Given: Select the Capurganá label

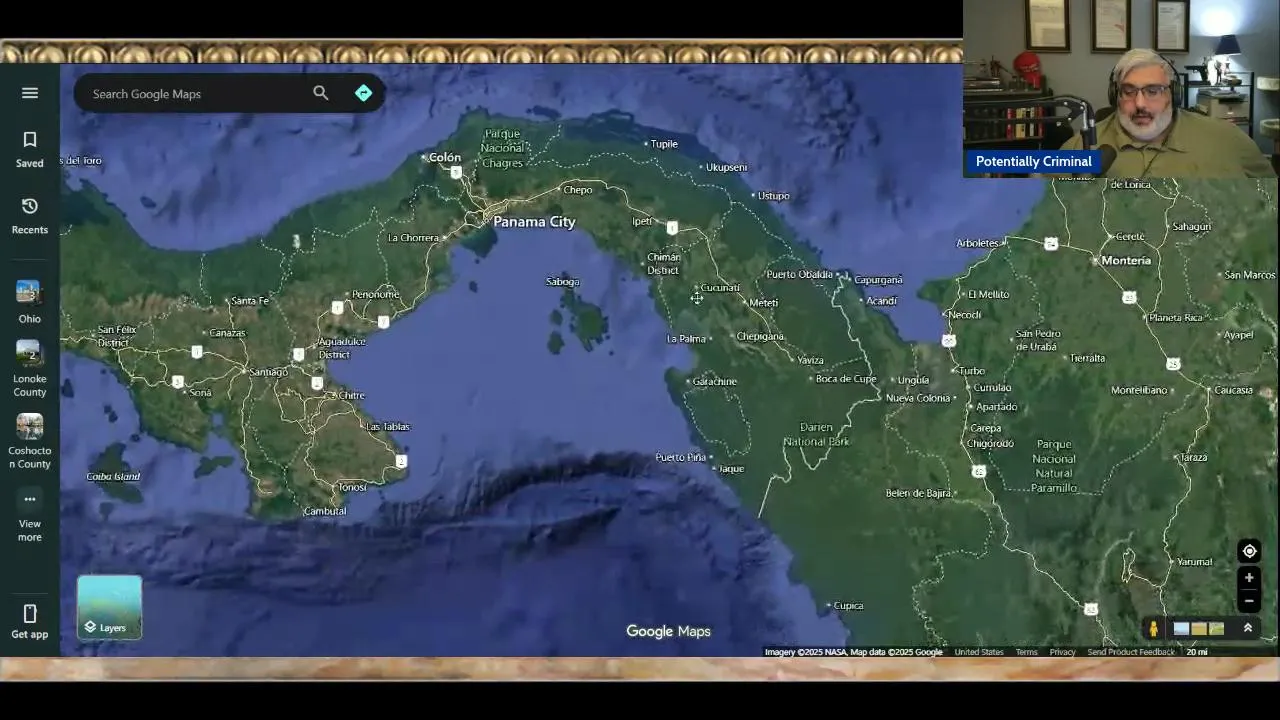Looking at the screenshot, I should [878, 280].
